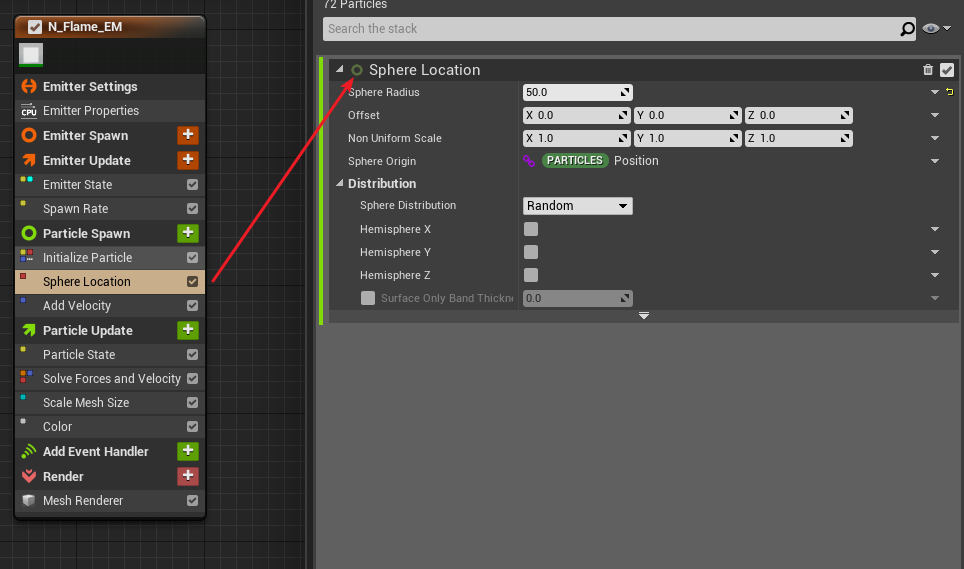
Task: Delete Sphere Location module with trash icon
Action: (928, 70)
